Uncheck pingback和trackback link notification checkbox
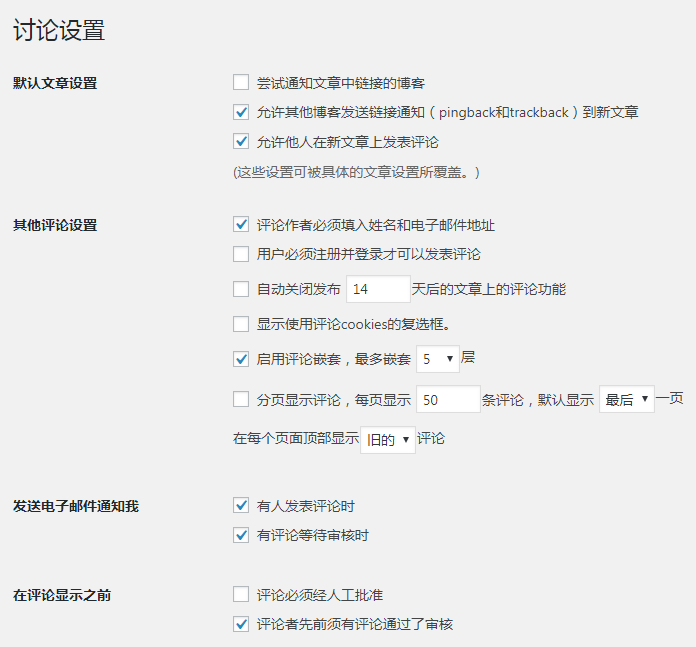Screen dimensions: 696x647 241,112
